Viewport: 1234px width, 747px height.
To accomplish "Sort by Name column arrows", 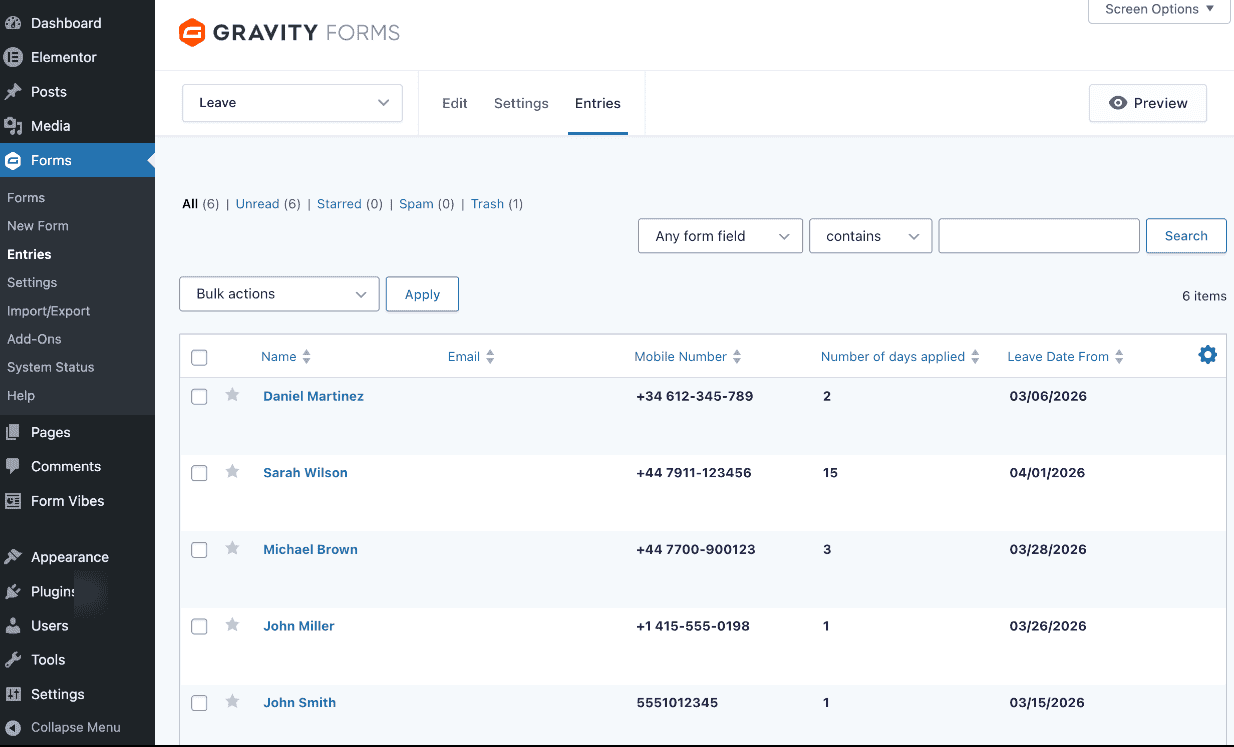I will pos(307,357).
